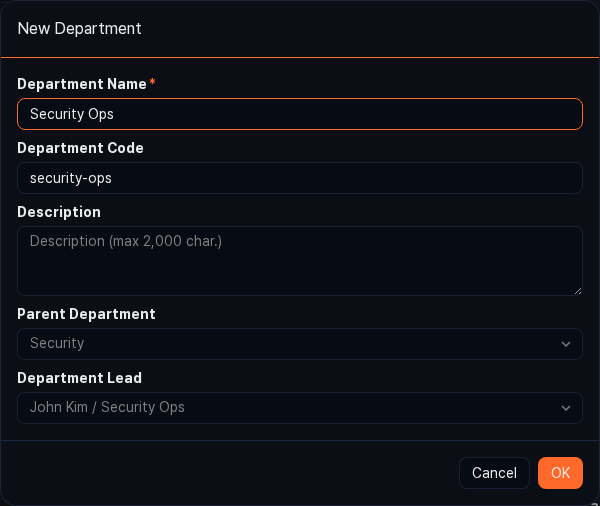Open the Parent Department dropdown

pyautogui.click(x=290, y=344)
